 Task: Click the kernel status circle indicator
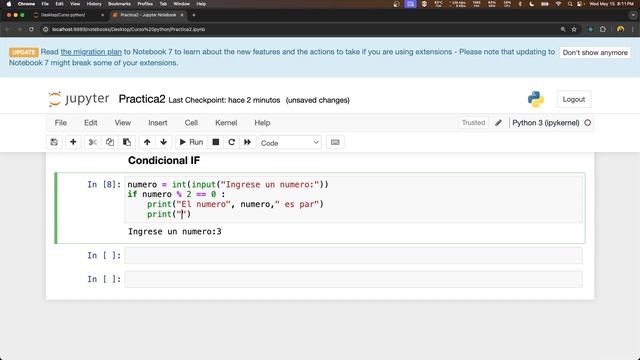point(587,123)
